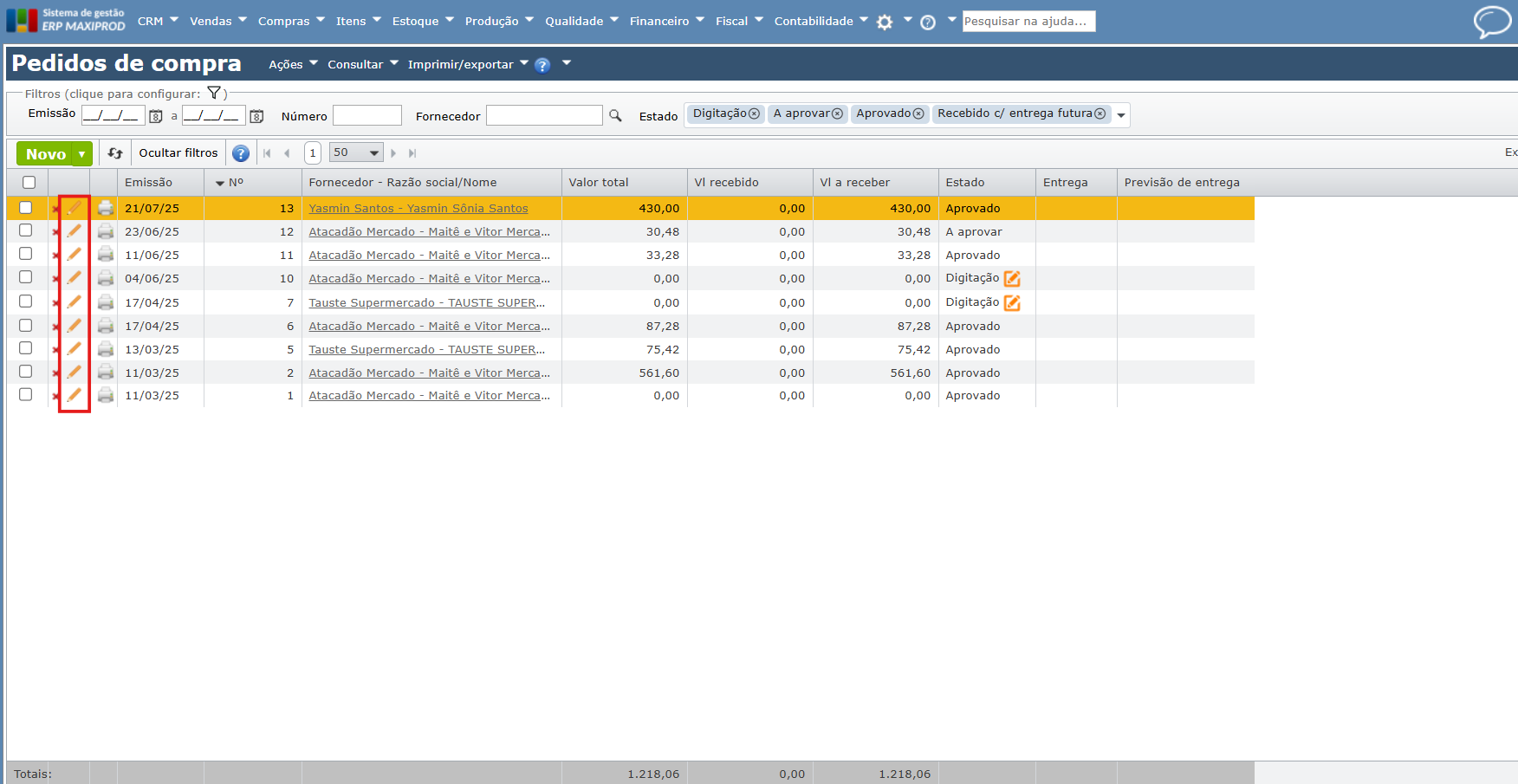Click the pencil edit icon for order 13
Image resolution: width=1518 pixels, height=784 pixels.
[x=75, y=208]
